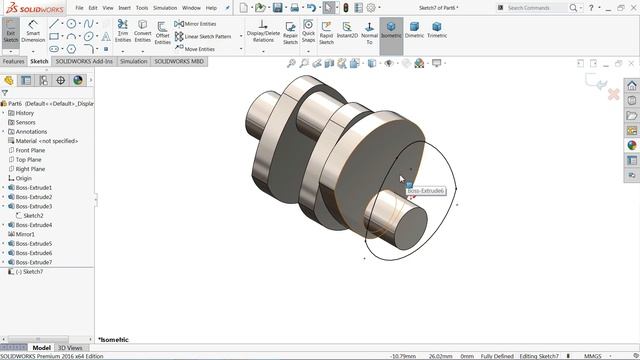Open DisplayManager tab
The width and height of the screenshot is (640, 360).
(78, 80)
